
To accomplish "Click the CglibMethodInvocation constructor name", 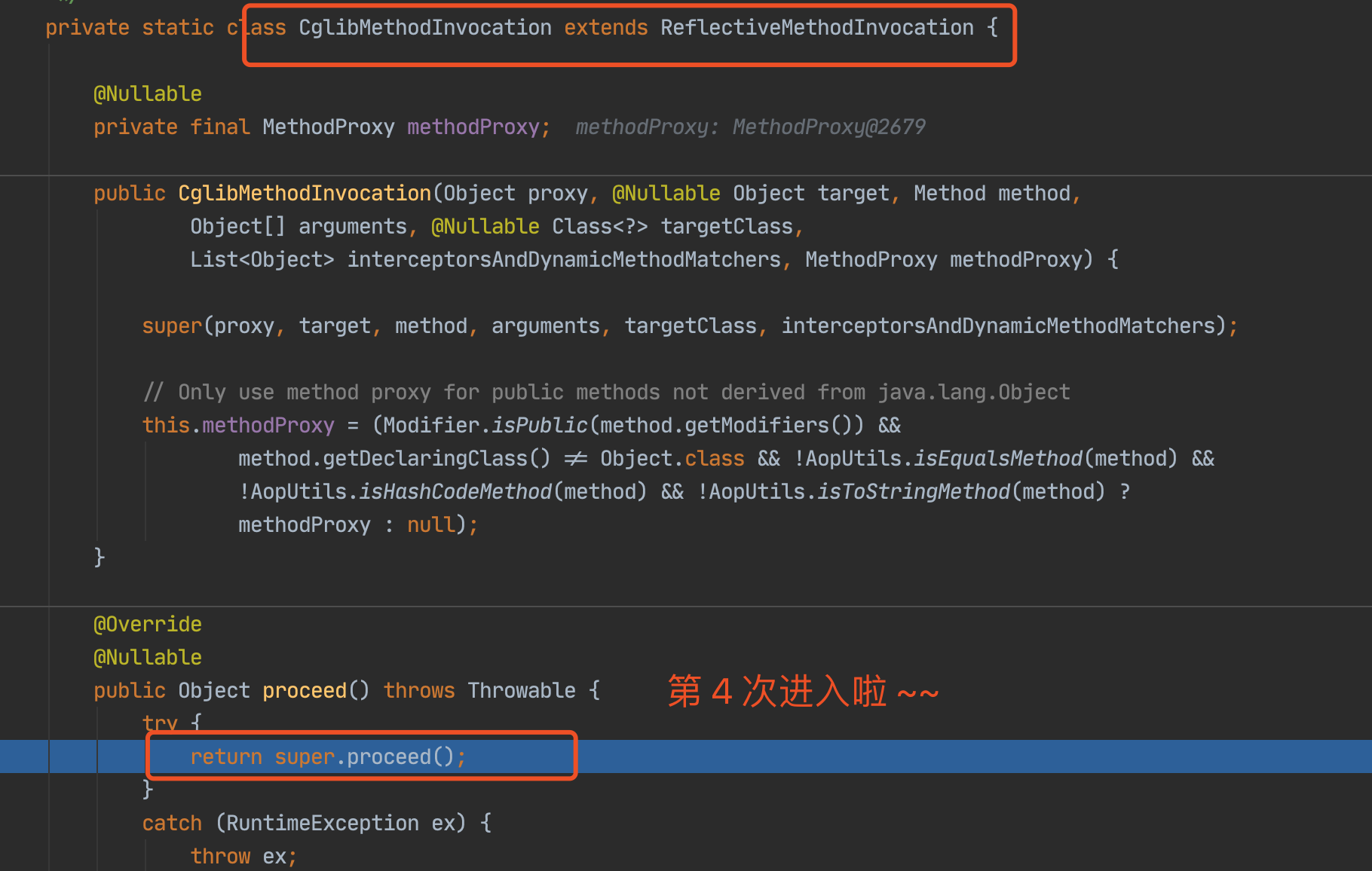I will (305, 194).
